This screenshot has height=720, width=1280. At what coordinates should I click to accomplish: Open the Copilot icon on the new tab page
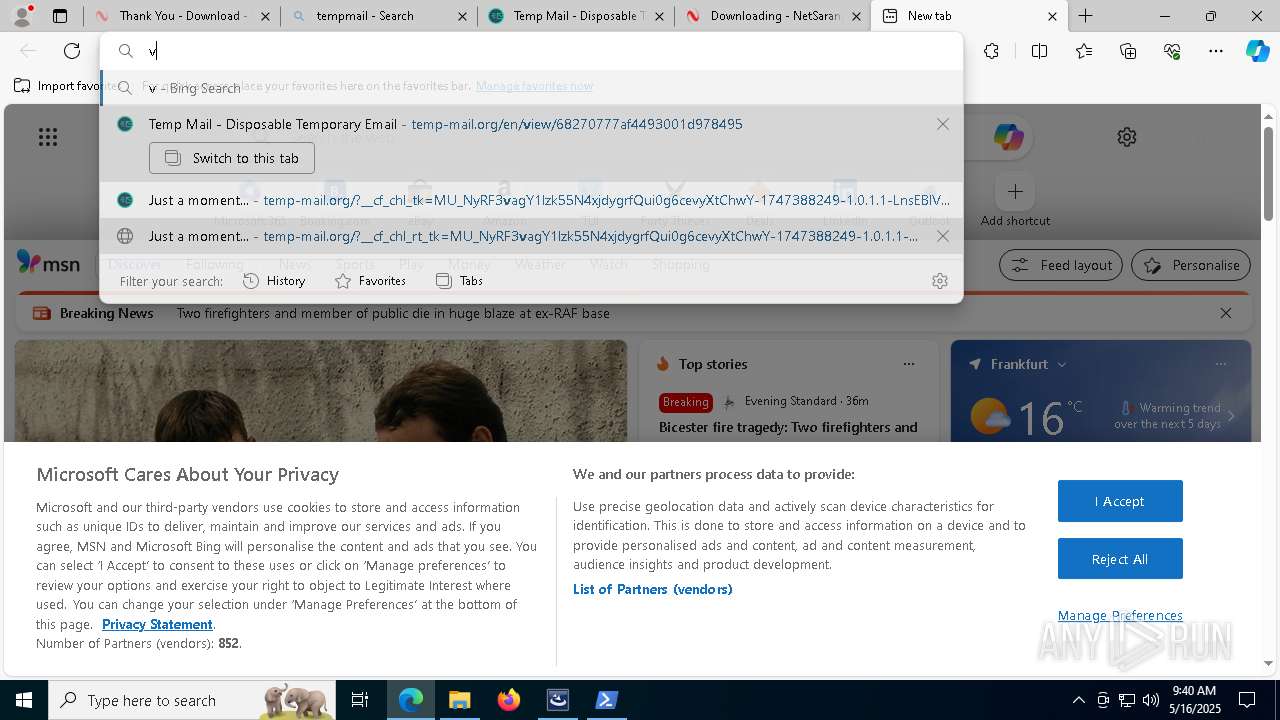(1008, 137)
